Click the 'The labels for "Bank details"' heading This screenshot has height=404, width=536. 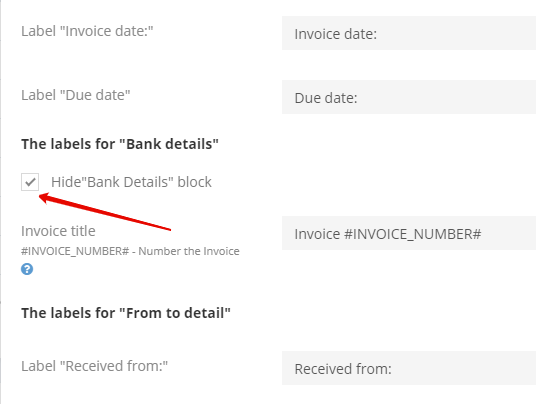coord(120,144)
